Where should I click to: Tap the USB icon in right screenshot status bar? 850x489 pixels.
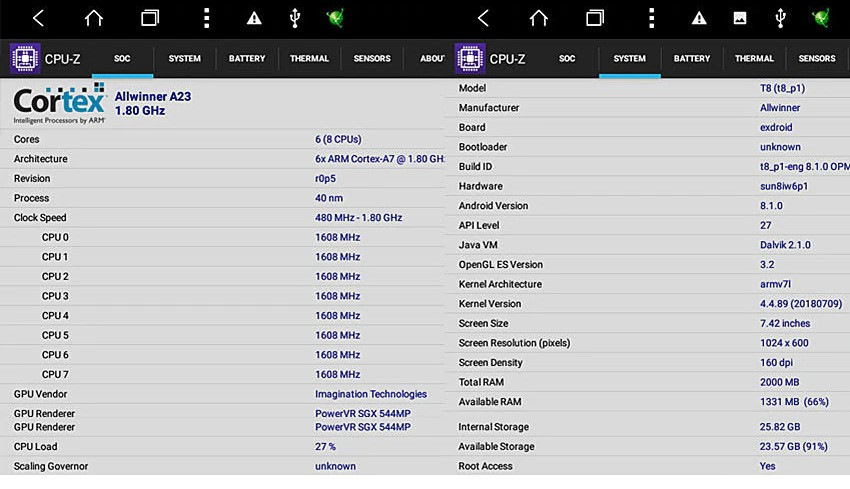coord(780,18)
